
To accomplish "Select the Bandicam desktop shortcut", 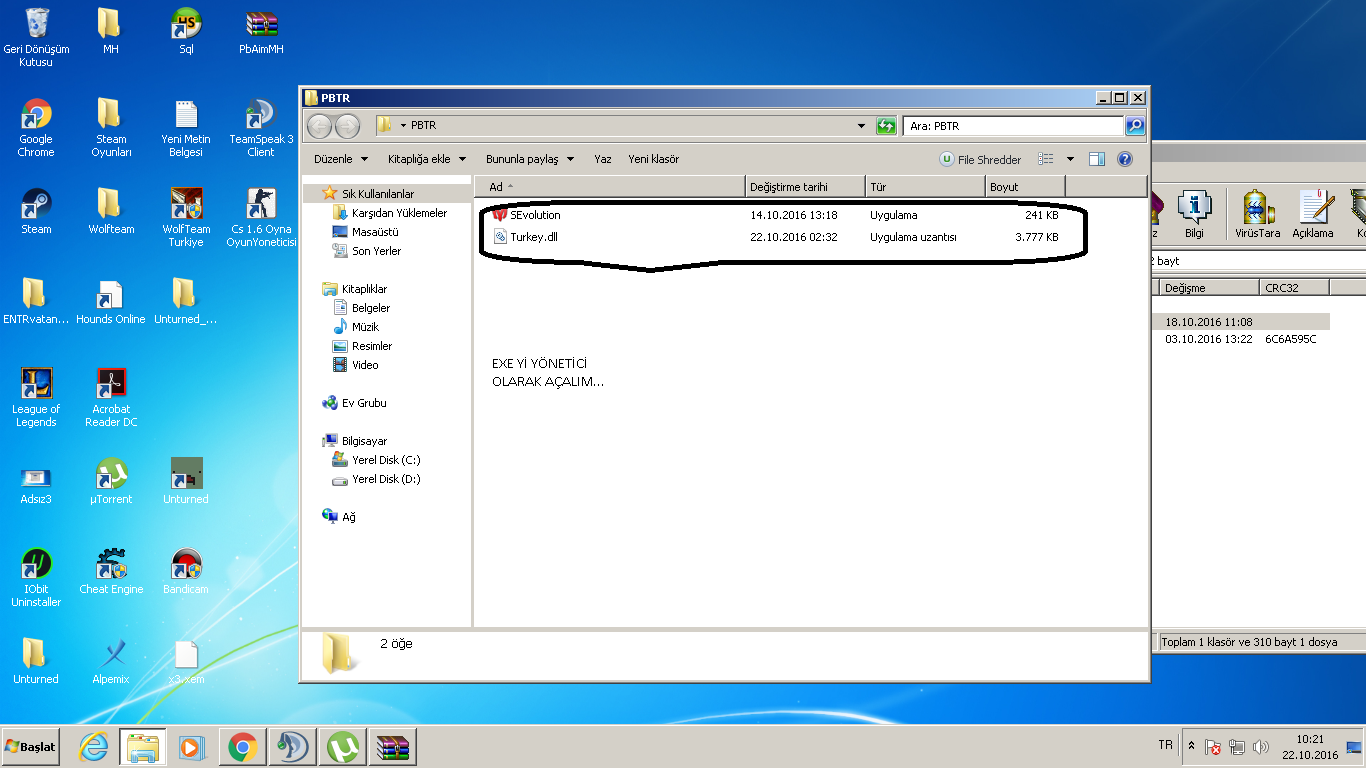I will click(x=186, y=571).
